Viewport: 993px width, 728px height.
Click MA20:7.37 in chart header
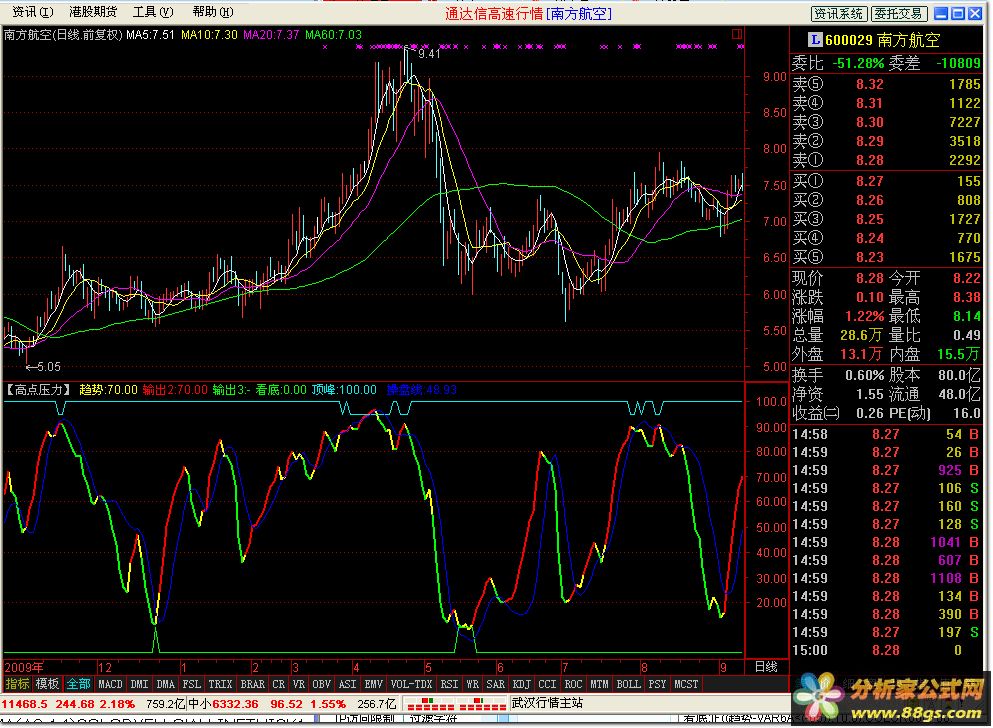click(271, 35)
